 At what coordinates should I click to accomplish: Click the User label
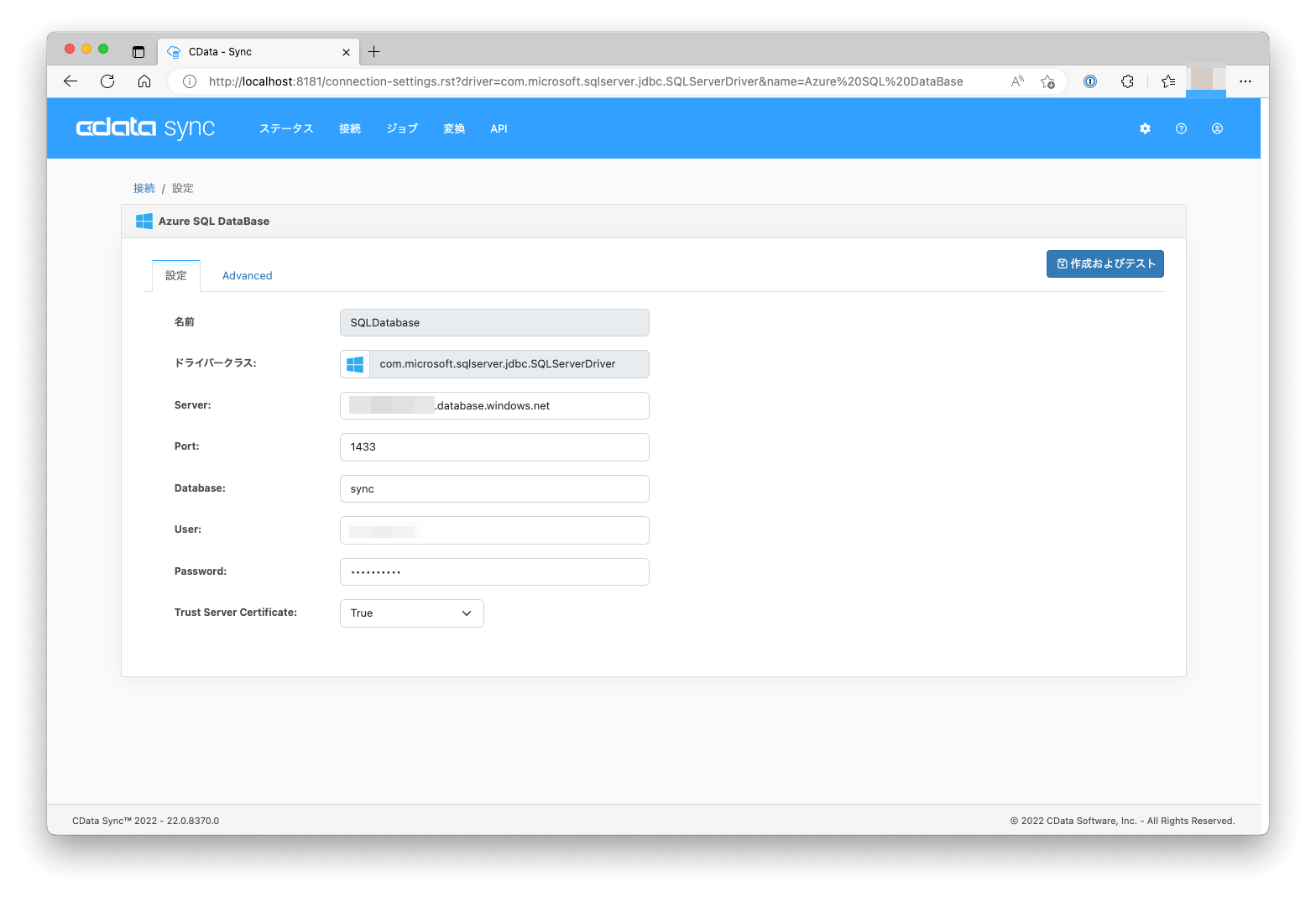(188, 529)
